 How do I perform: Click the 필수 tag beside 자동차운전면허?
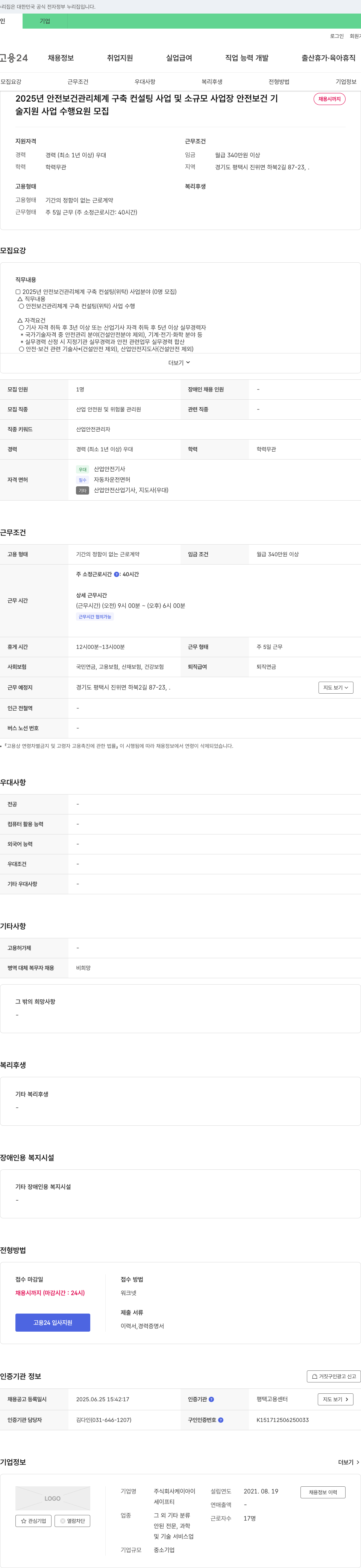click(83, 480)
